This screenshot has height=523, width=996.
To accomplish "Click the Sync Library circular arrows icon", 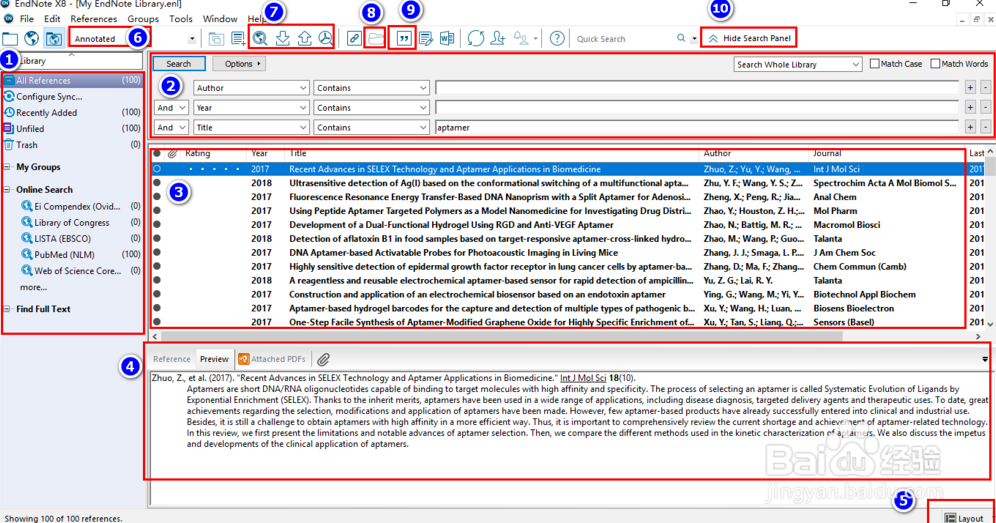I will [475, 39].
